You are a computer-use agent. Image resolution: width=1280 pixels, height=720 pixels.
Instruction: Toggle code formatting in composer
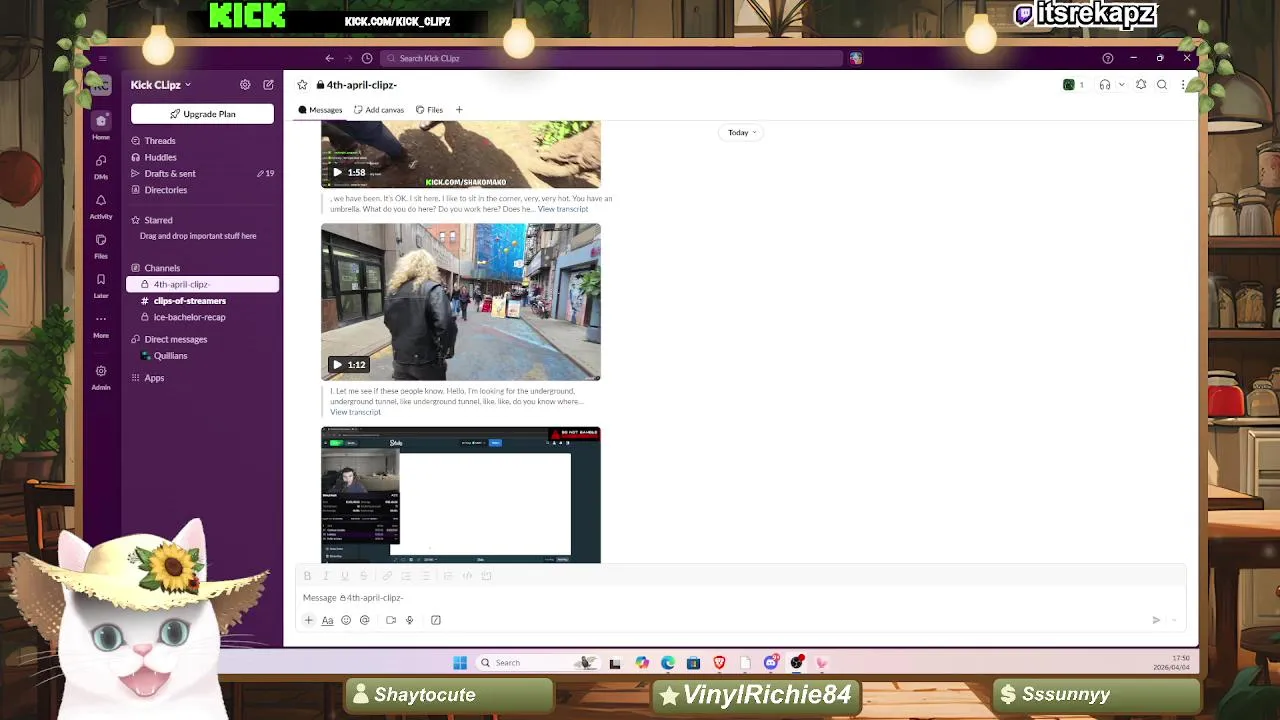[467, 576]
